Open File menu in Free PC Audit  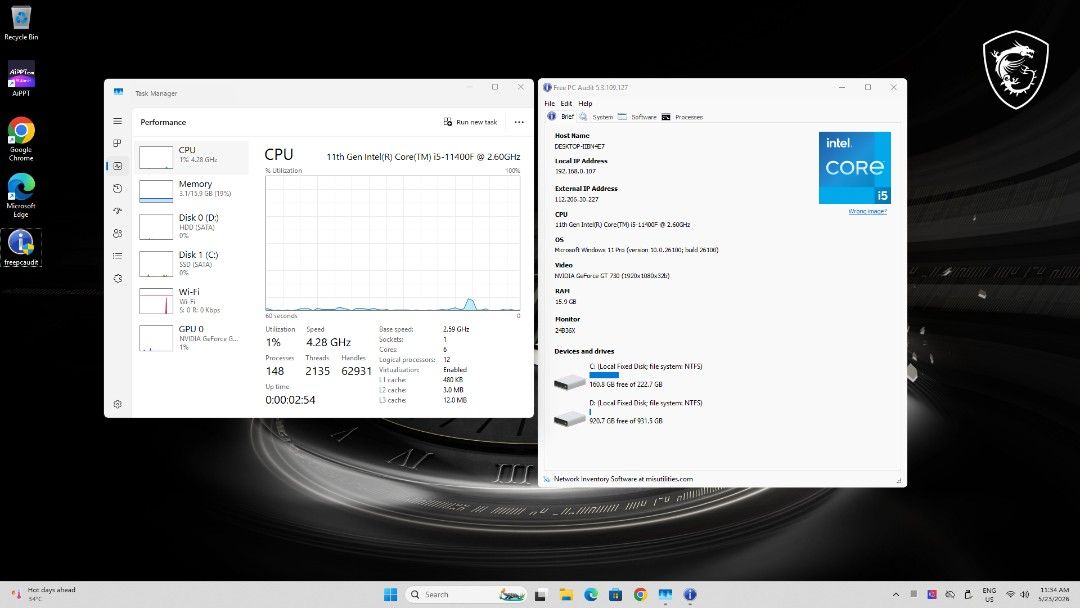(x=550, y=103)
